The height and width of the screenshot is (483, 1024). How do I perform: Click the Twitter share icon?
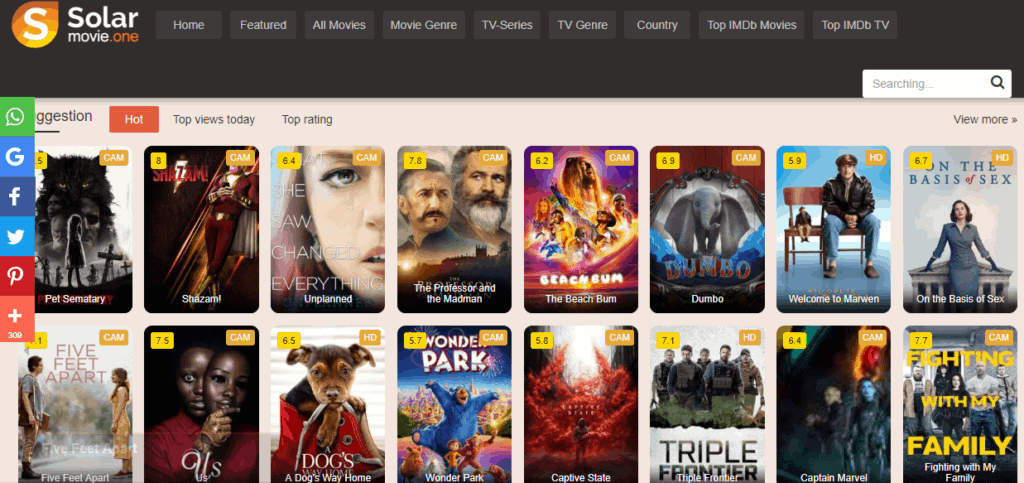pos(16,237)
